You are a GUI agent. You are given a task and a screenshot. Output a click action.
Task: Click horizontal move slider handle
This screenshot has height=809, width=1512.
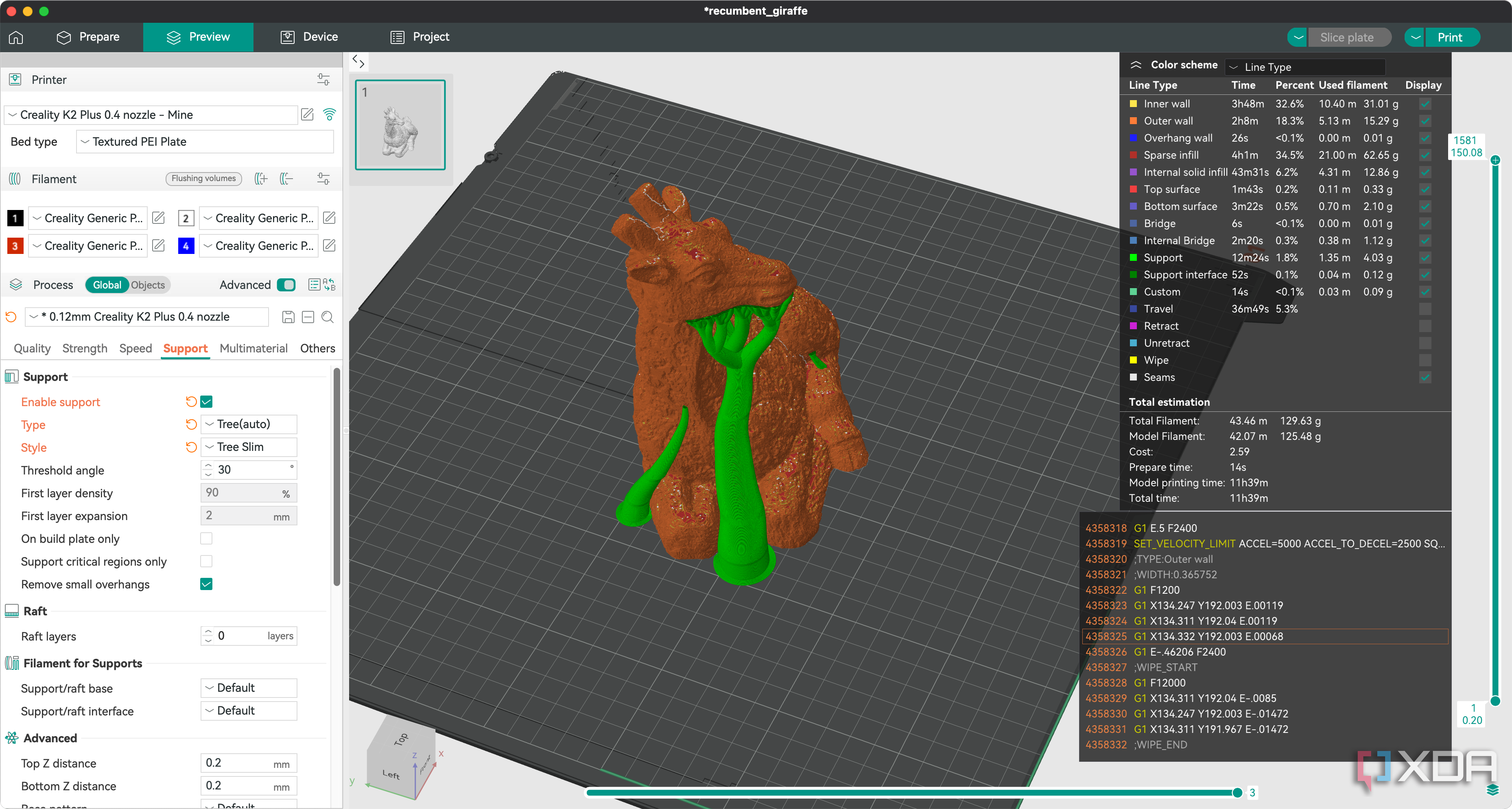point(1237,793)
